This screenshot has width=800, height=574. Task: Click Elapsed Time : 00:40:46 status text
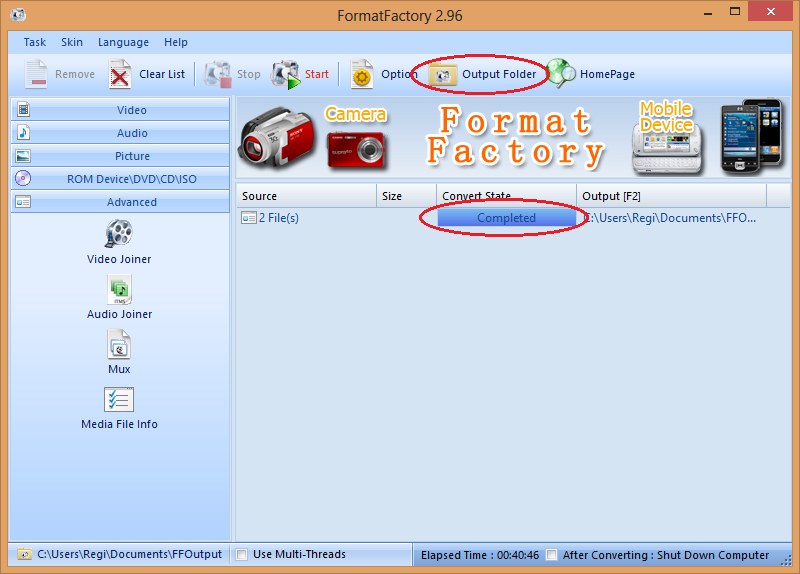click(480, 555)
